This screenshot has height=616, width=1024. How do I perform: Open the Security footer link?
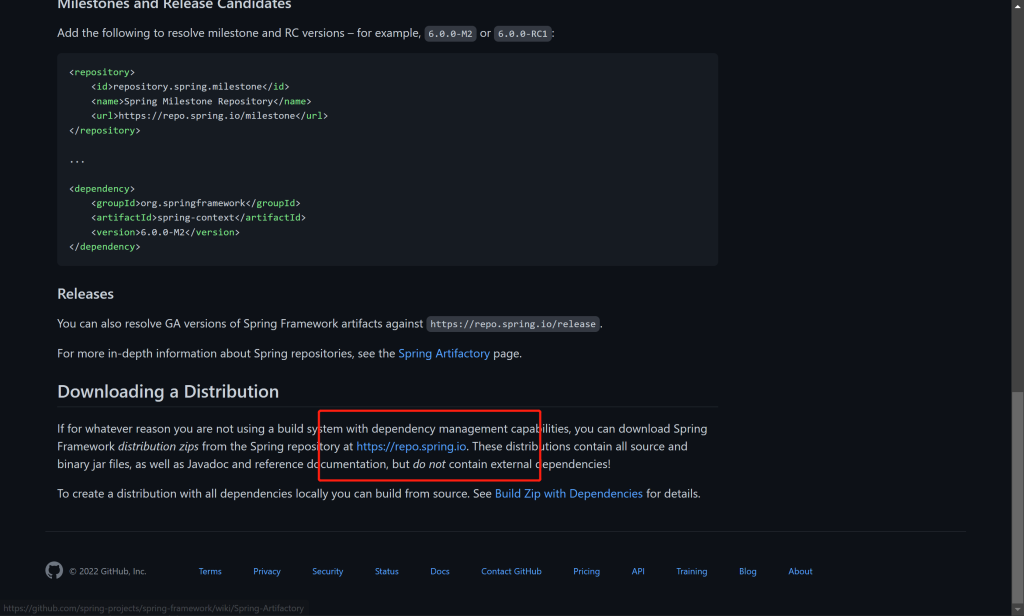click(x=327, y=571)
